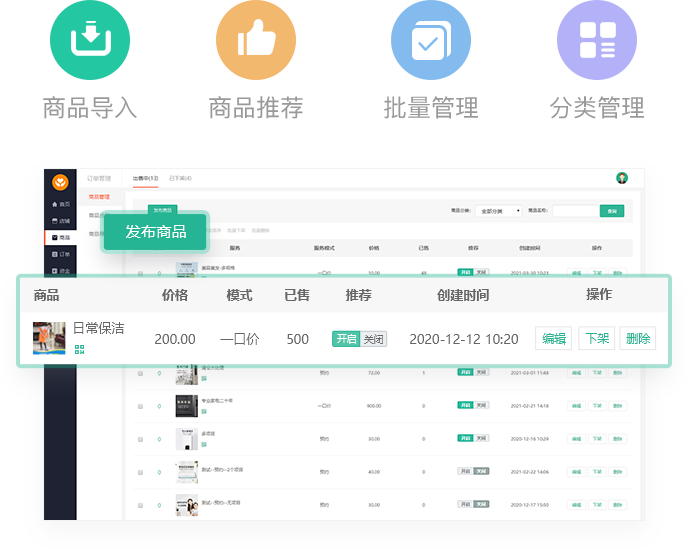Click the orange heart logo in sidebar

point(60,182)
